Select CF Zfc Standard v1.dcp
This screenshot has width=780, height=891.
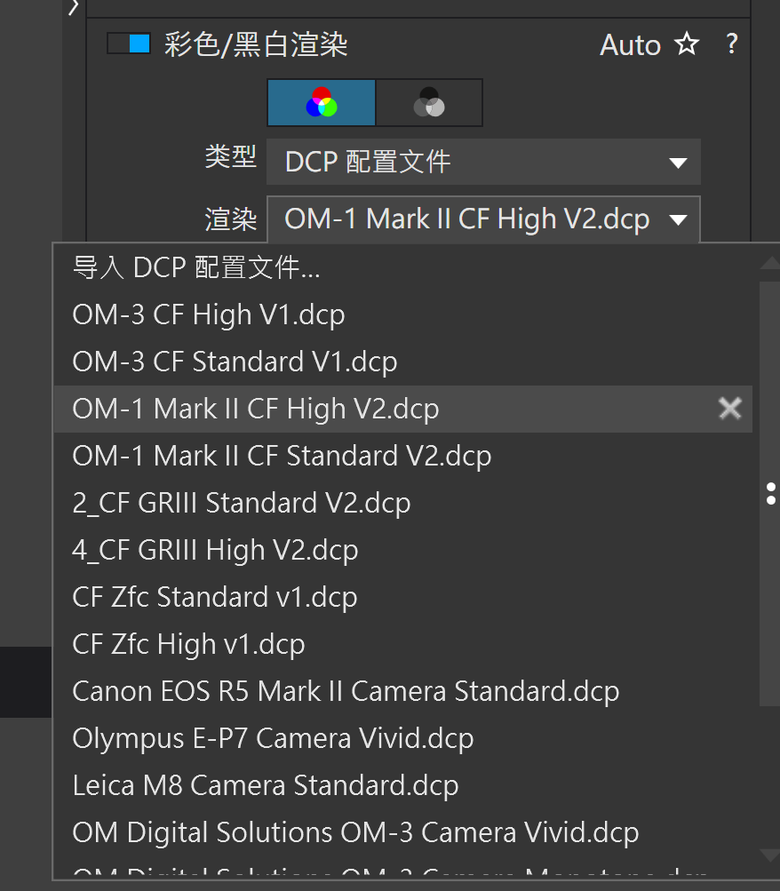click(x=403, y=597)
